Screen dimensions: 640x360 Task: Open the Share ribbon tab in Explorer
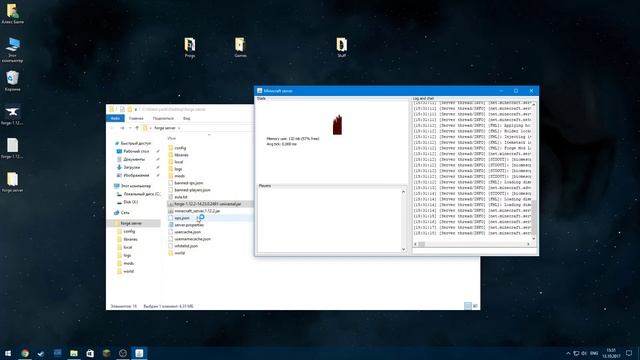tap(163, 118)
